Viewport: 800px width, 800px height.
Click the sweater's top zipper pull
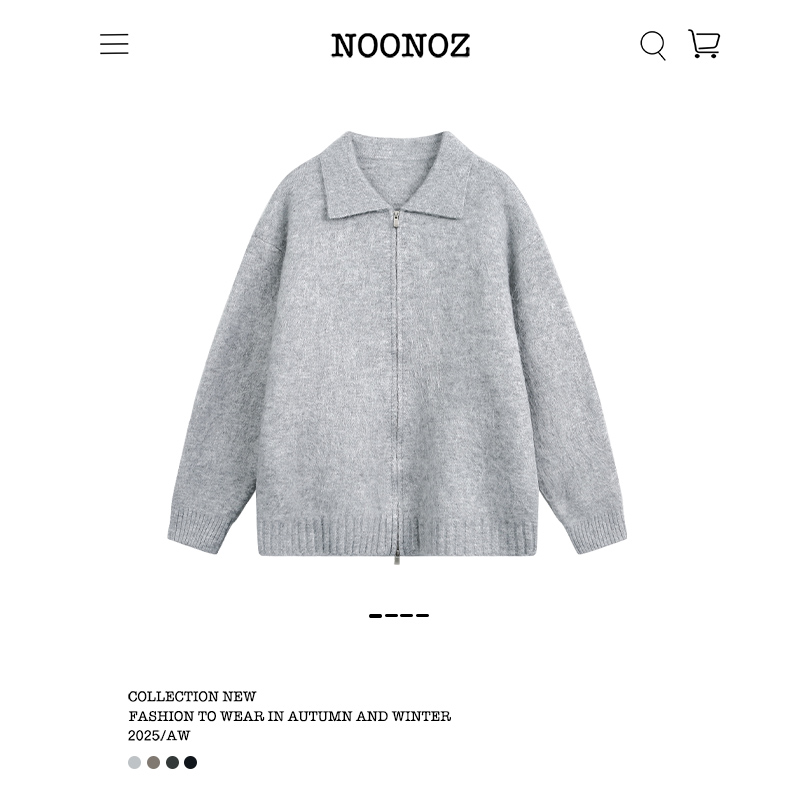pos(396,219)
